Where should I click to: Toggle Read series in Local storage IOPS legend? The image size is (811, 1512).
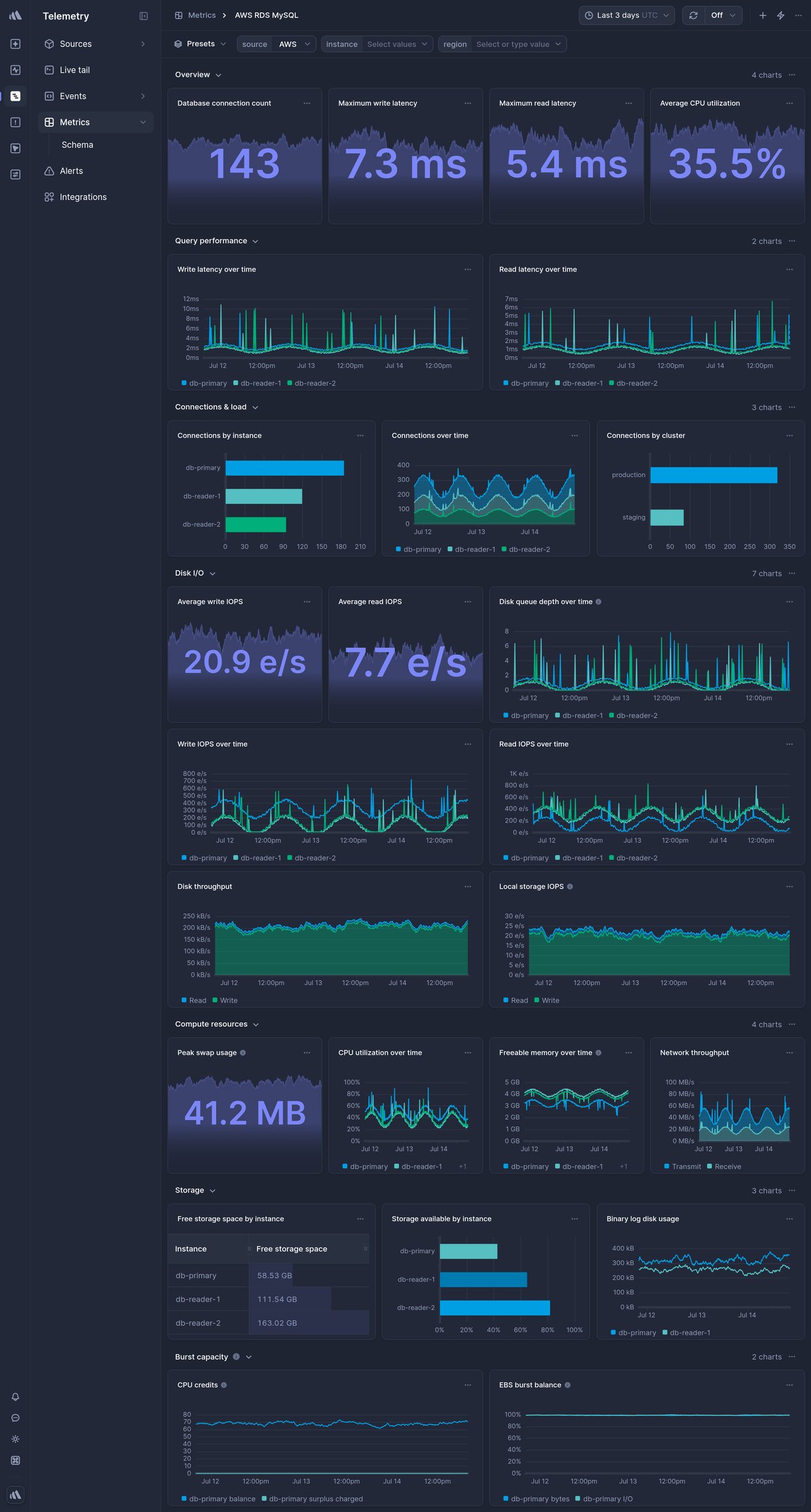click(515, 1001)
